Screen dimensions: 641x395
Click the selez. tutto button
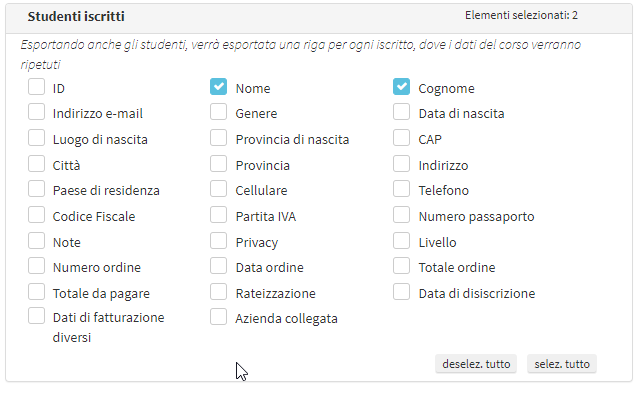562,364
